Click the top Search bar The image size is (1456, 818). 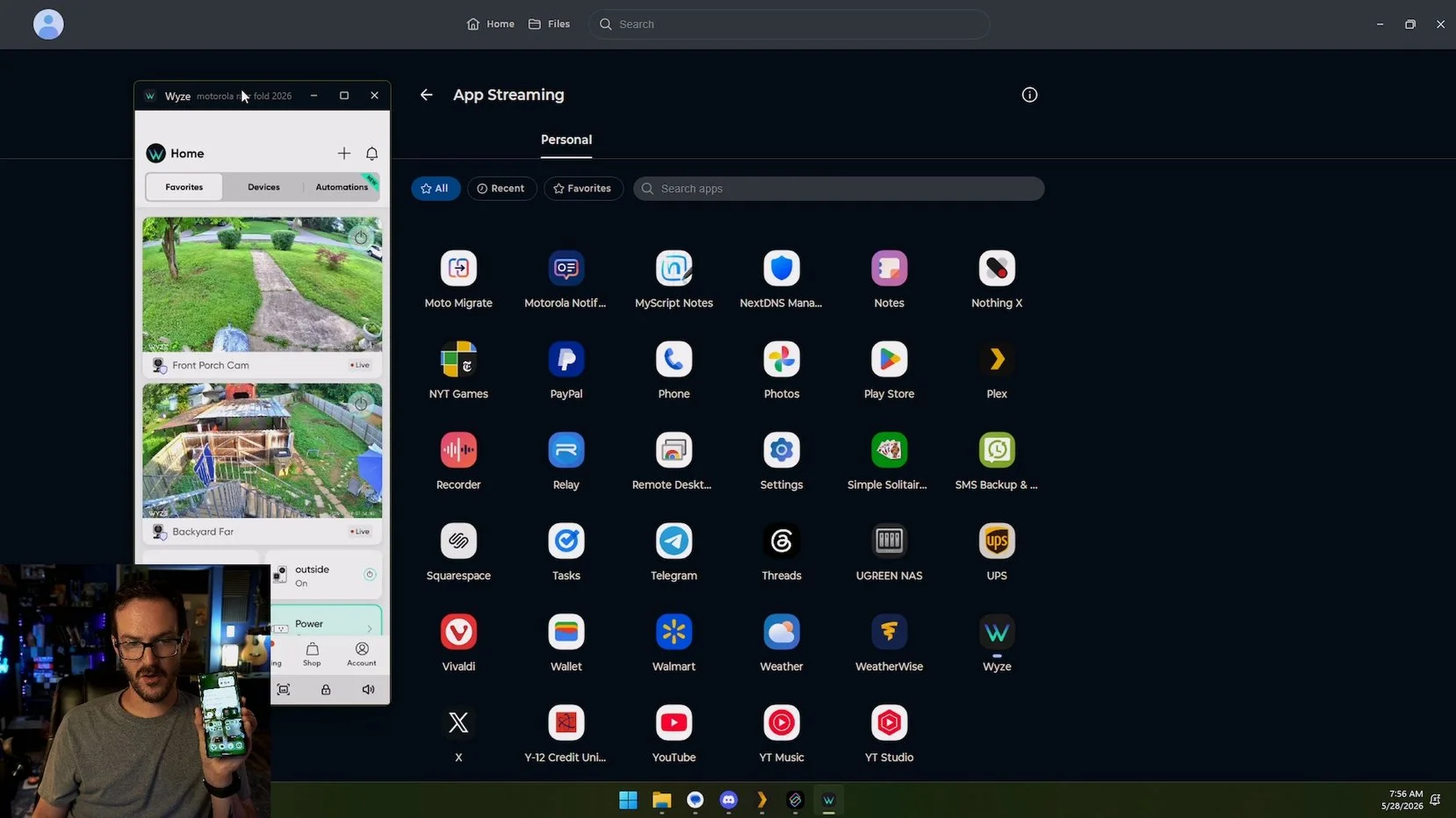coord(789,25)
